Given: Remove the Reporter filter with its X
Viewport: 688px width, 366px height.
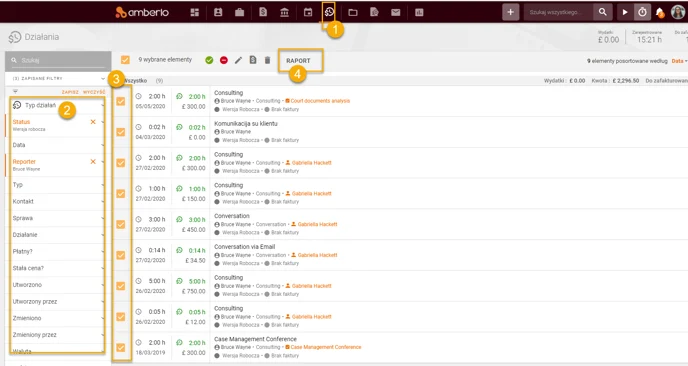Looking at the screenshot, I should click(93, 161).
